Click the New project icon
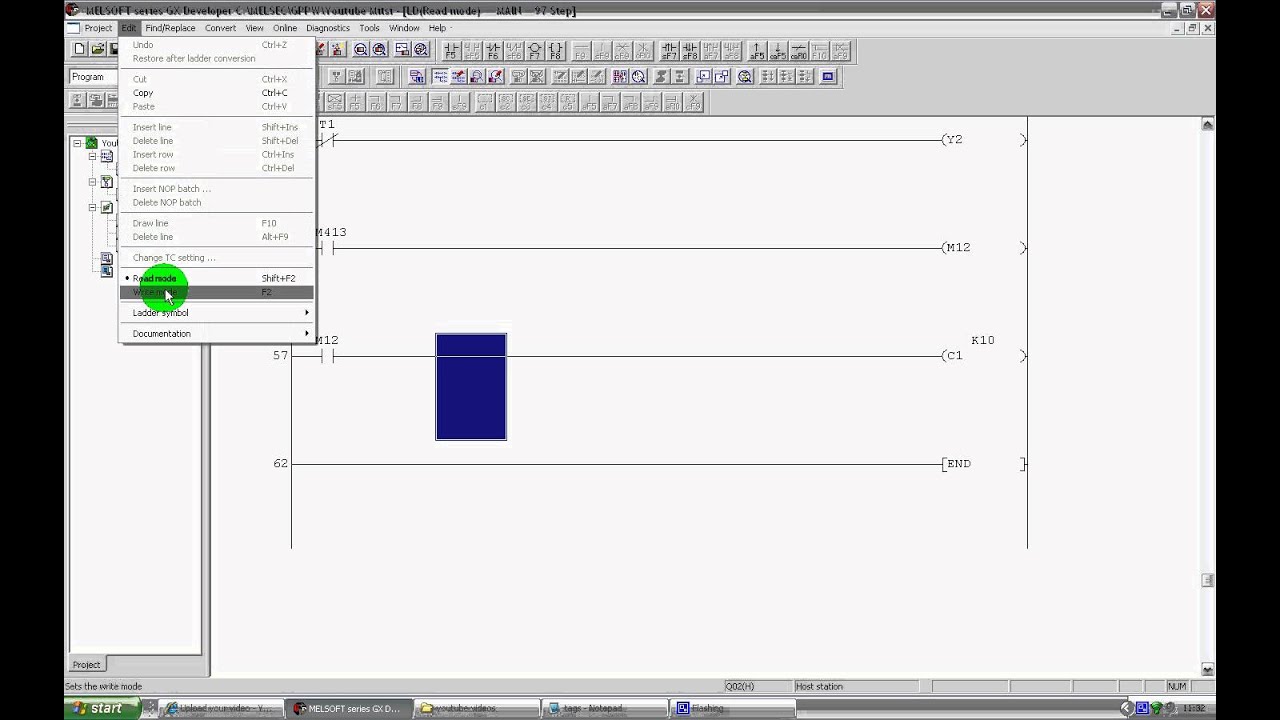 click(x=79, y=49)
